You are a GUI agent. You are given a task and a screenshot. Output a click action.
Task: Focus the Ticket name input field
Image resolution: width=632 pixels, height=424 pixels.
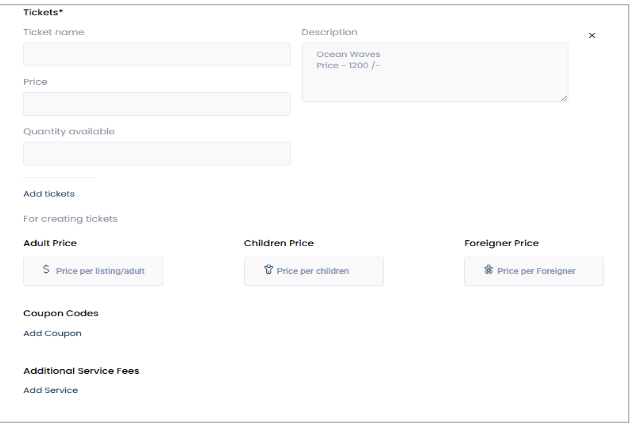[x=157, y=54]
